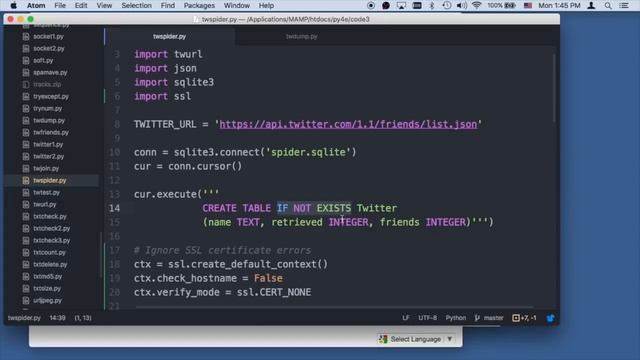Click line number 14 in the gutter
The height and width of the screenshot is (360, 640).
[x=115, y=208]
